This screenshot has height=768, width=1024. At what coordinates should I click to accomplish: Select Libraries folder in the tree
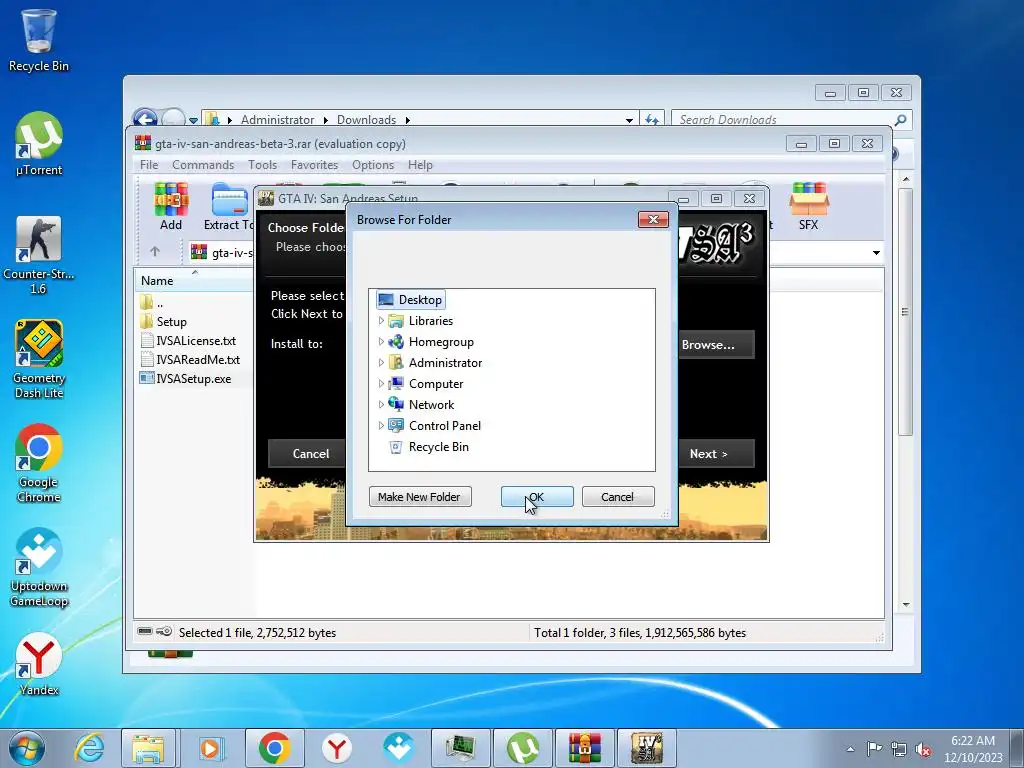tap(430, 321)
